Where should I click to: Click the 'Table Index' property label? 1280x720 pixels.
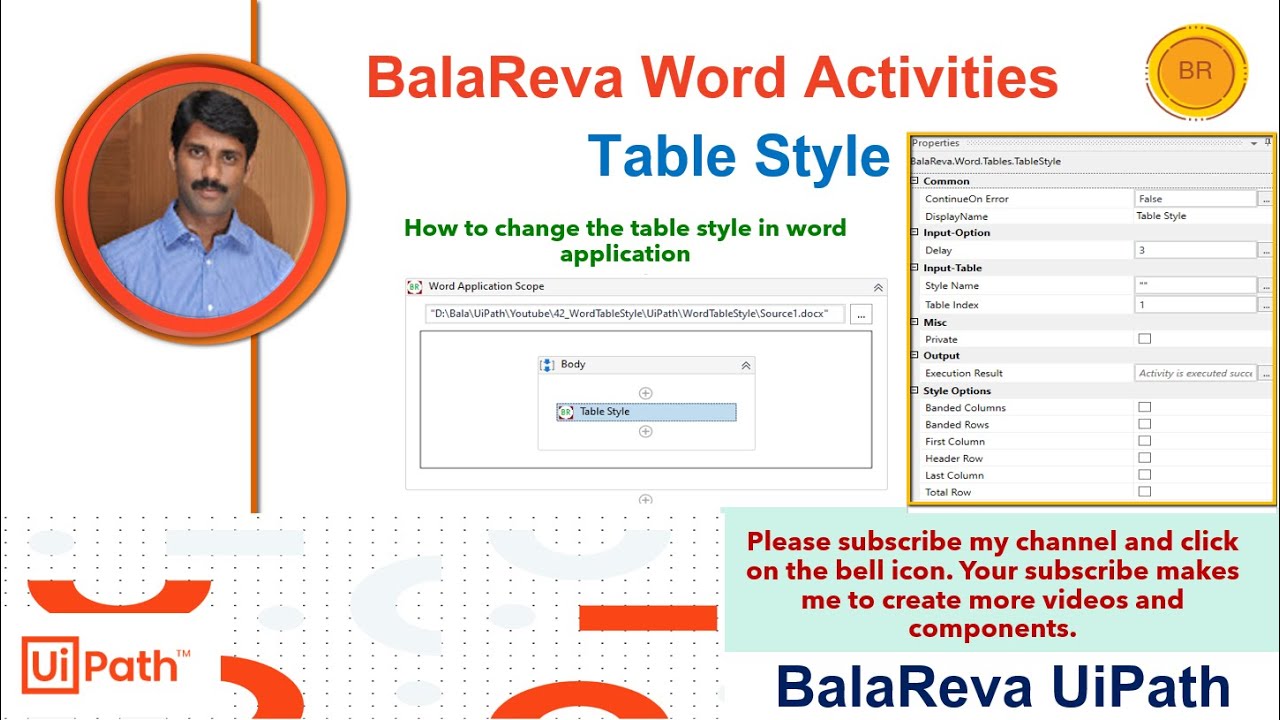pos(952,304)
